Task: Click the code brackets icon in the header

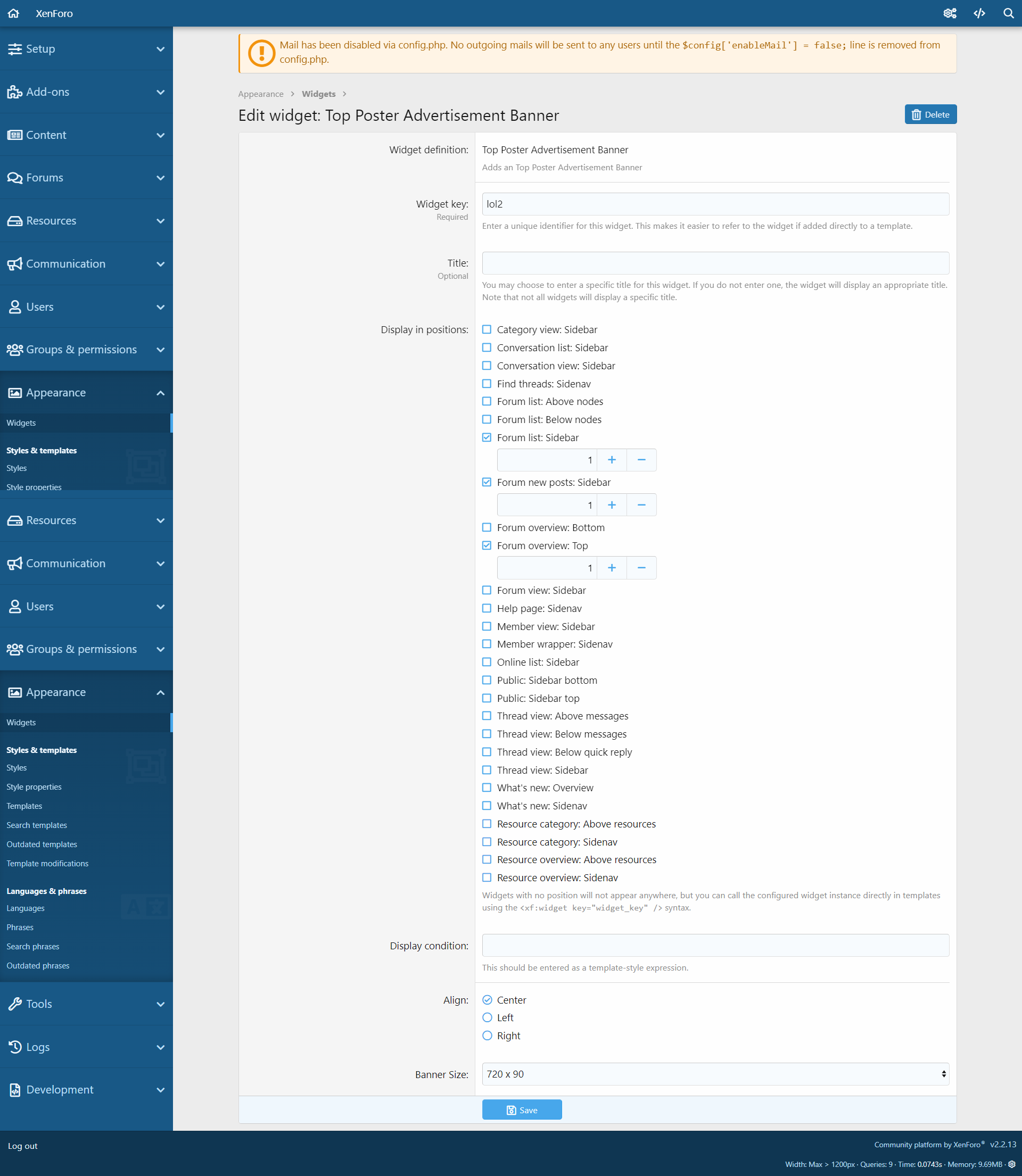Action: click(979, 13)
